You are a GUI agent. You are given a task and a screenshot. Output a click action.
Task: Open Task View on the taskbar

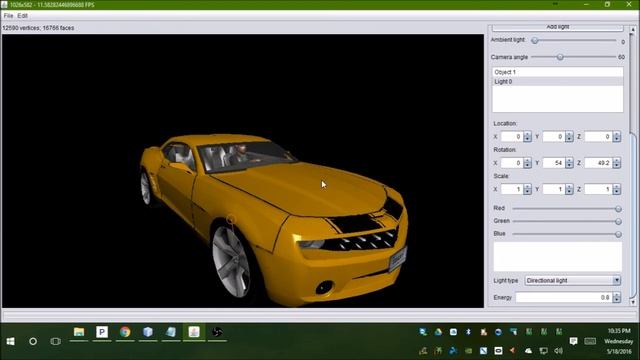[x=56, y=341]
